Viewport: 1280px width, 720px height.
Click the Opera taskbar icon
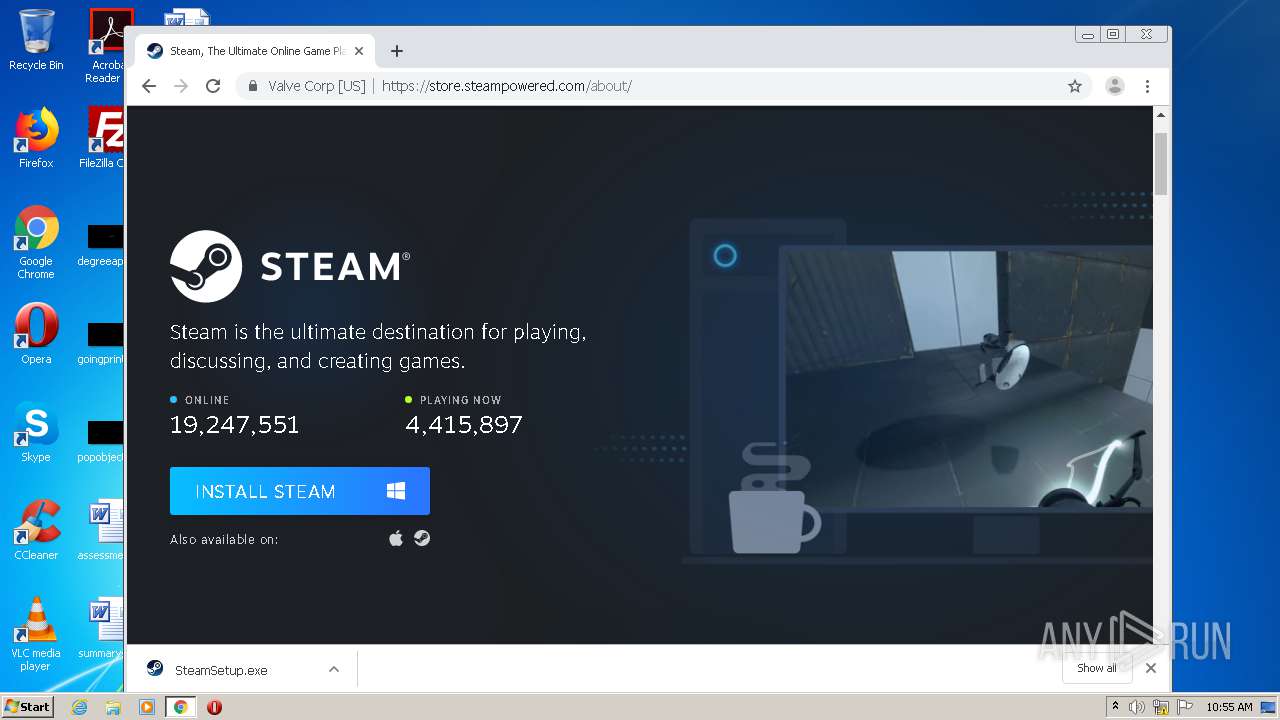click(x=214, y=707)
